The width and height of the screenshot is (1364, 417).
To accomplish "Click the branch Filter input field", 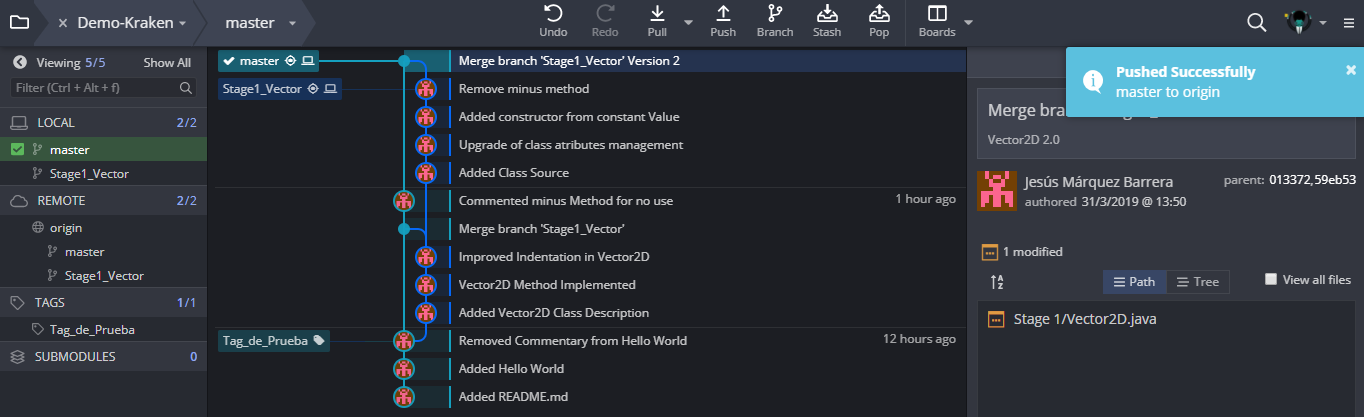I will (x=95, y=88).
